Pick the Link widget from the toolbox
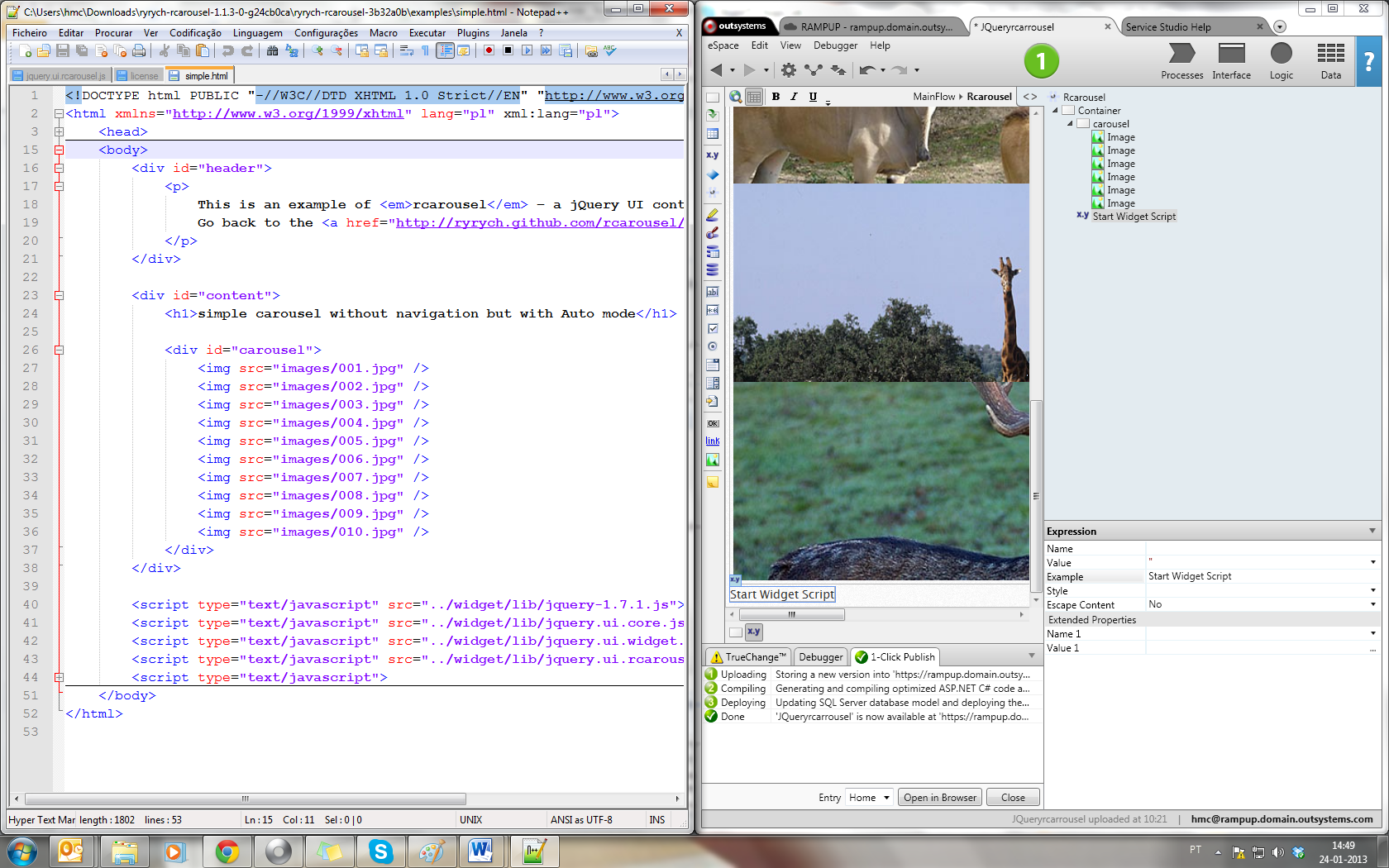Image resolution: width=1389 pixels, height=868 pixels. 712,441
